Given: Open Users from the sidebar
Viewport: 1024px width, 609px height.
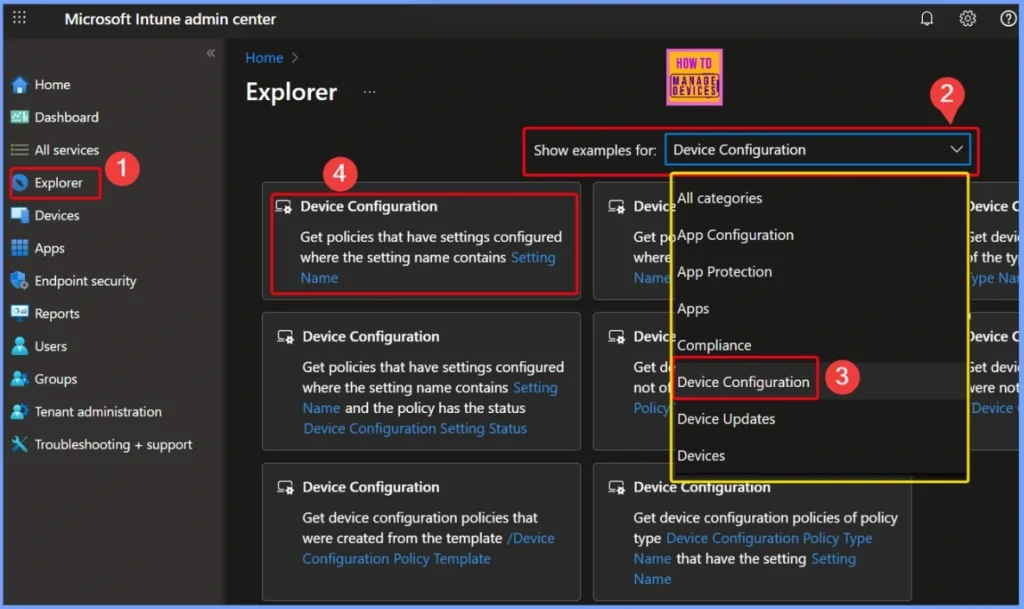Looking at the screenshot, I should [x=50, y=347].
